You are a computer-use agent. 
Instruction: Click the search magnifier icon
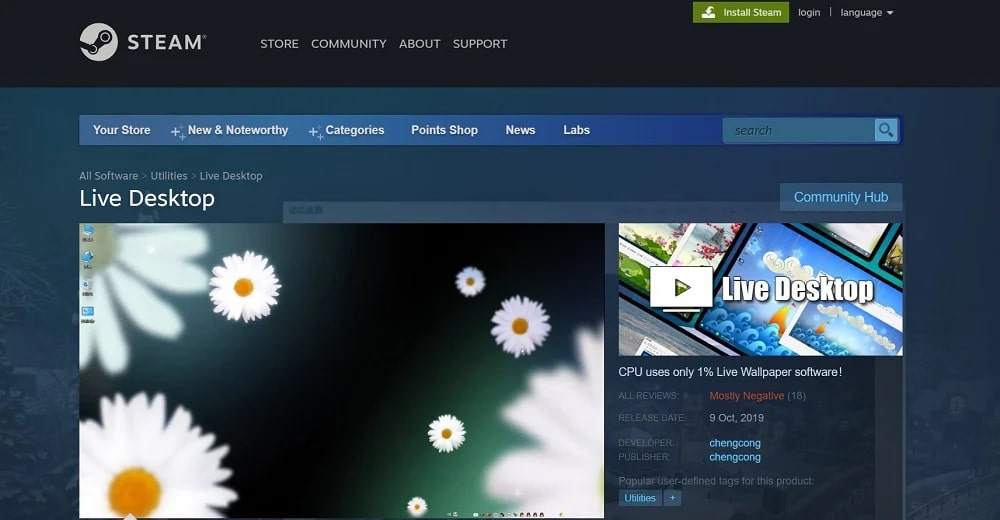[x=886, y=130]
